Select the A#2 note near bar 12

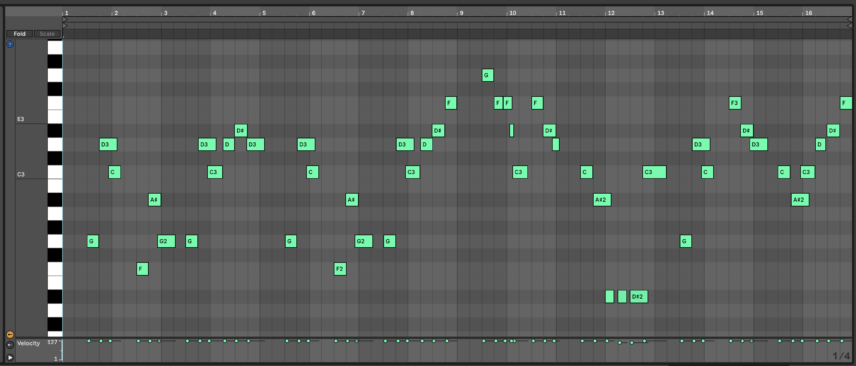[x=602, y=200]
